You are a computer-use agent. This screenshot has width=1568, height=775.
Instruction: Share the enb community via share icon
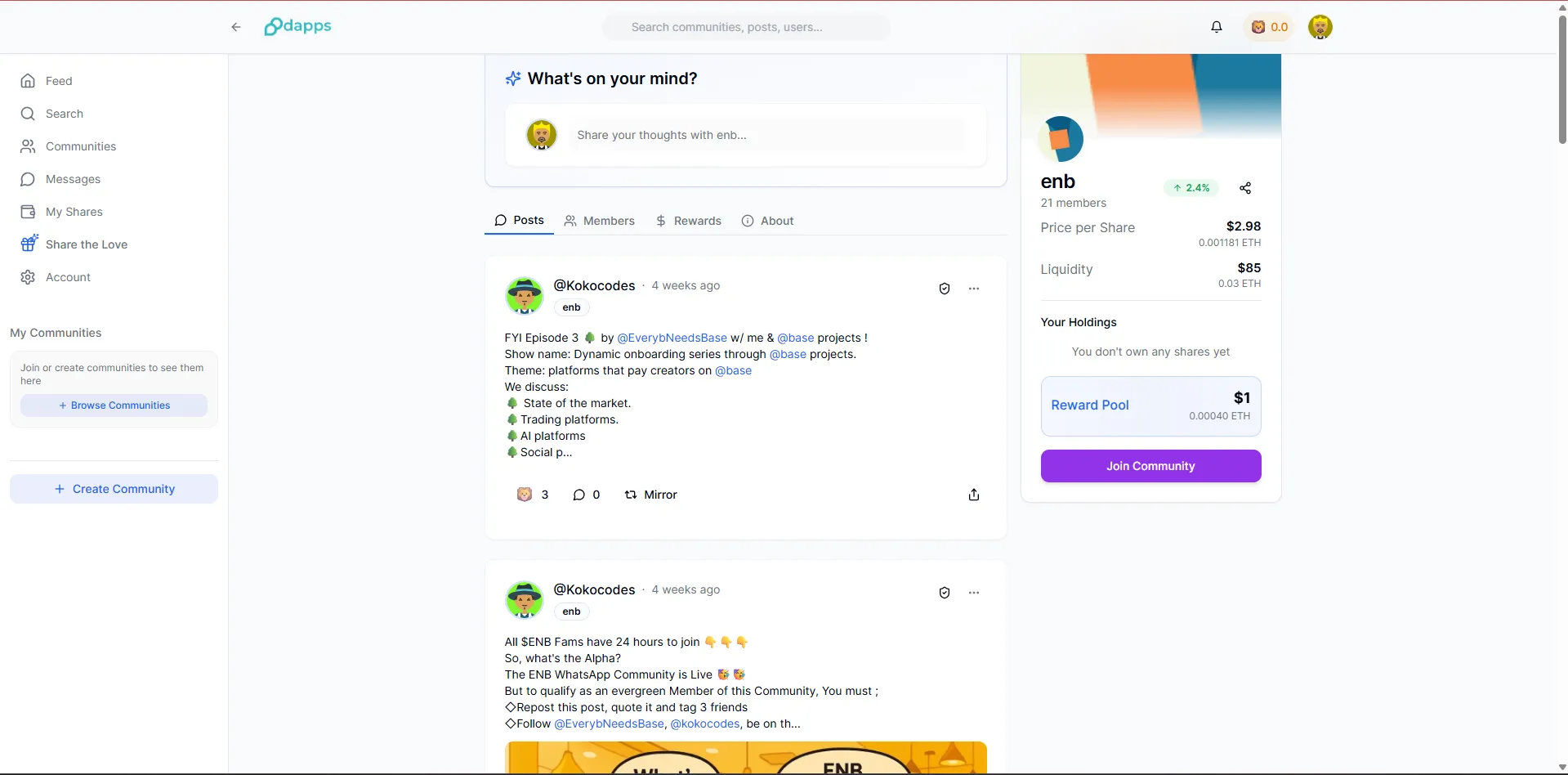[1245, 188]
